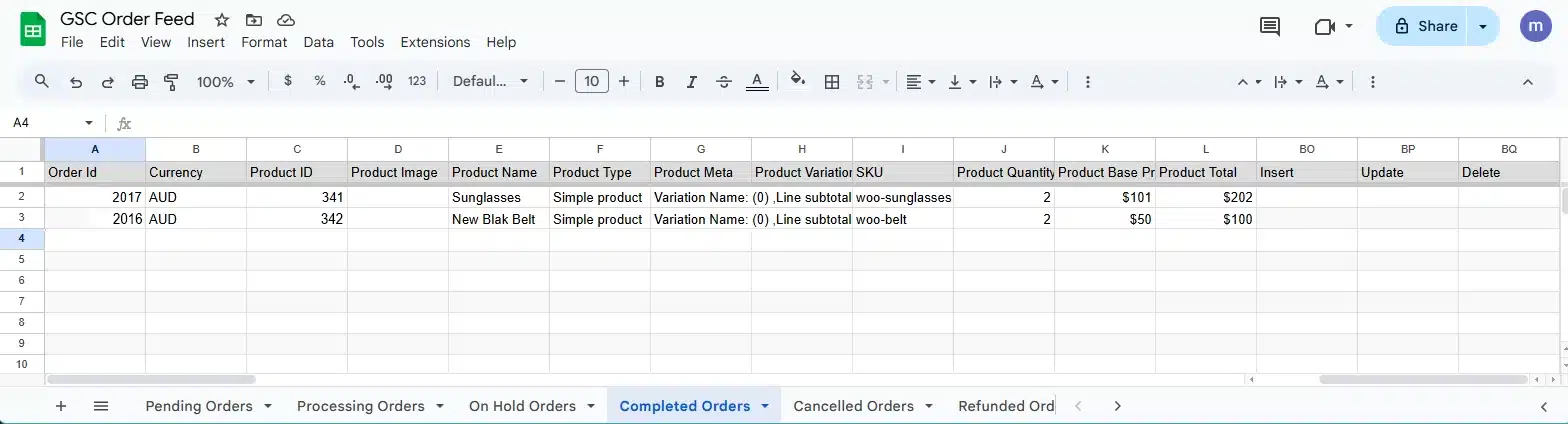Click the Google Sheets home logo
The height and width of the screenshot is (424, 1568).
click(x=33, y=29)
